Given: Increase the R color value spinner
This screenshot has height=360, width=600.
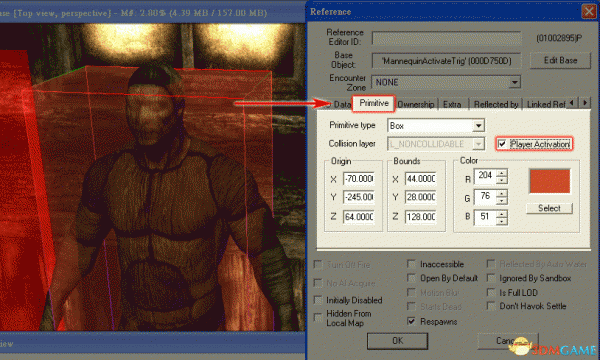Looking at the screenshot, I should 501,173.
